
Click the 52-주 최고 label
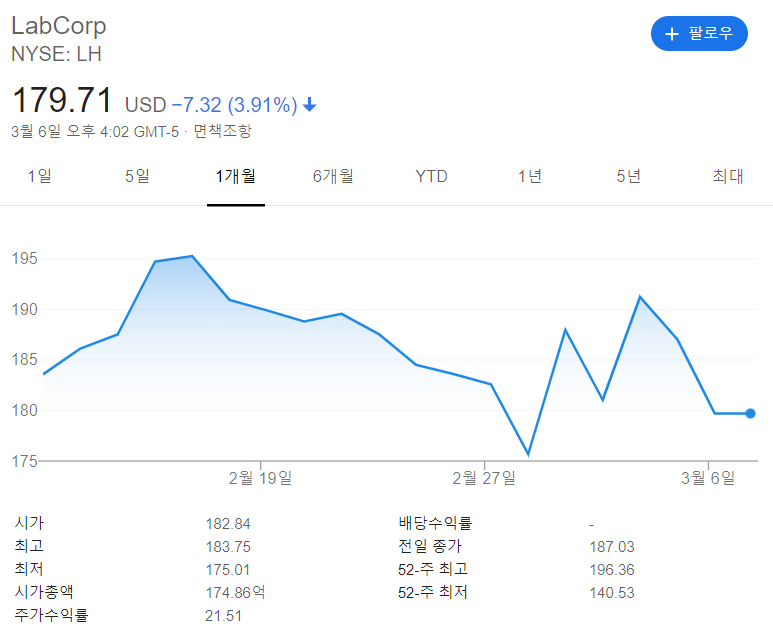[433, 569]
